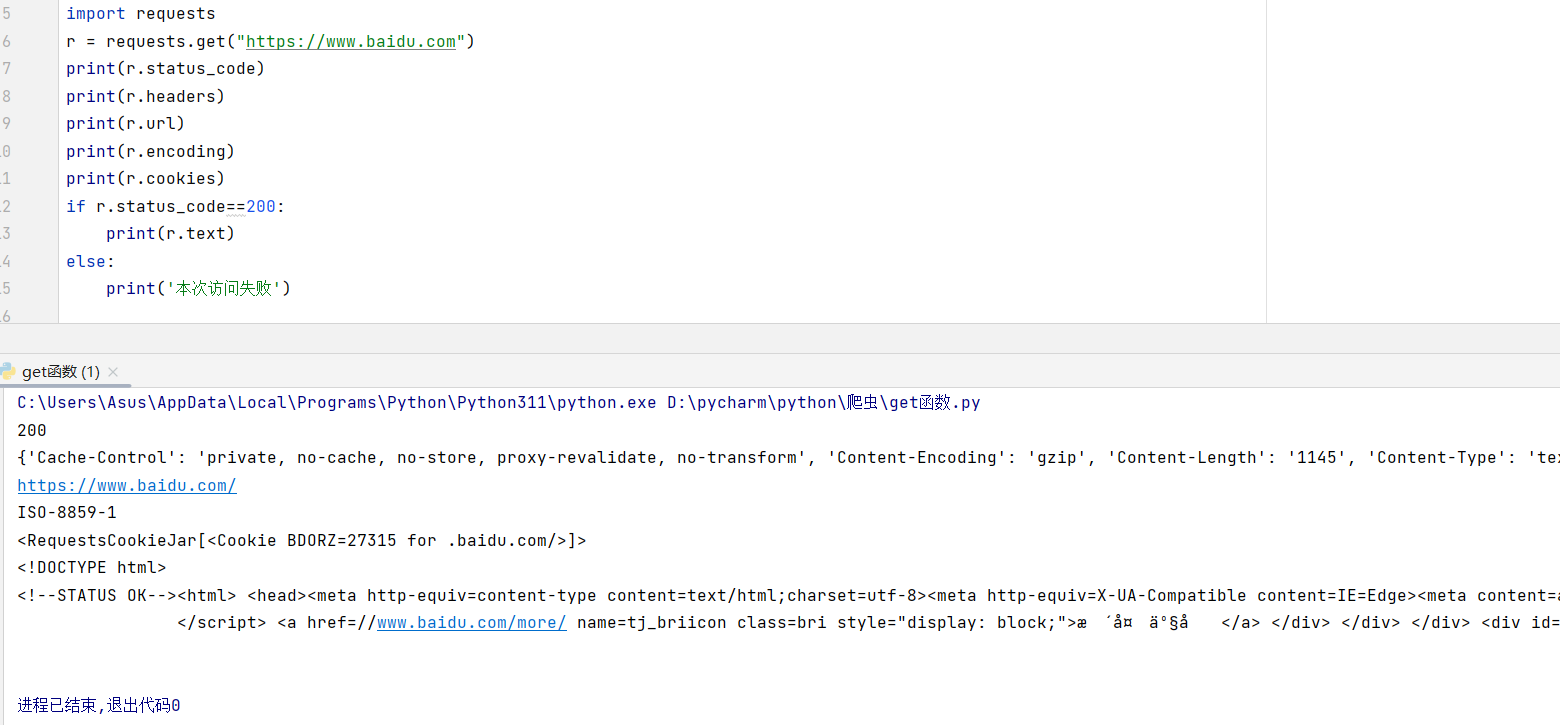Switch to the get函数 (1) run tab
The height and width of the screenshot is (725, 1560).
[60, 372]
